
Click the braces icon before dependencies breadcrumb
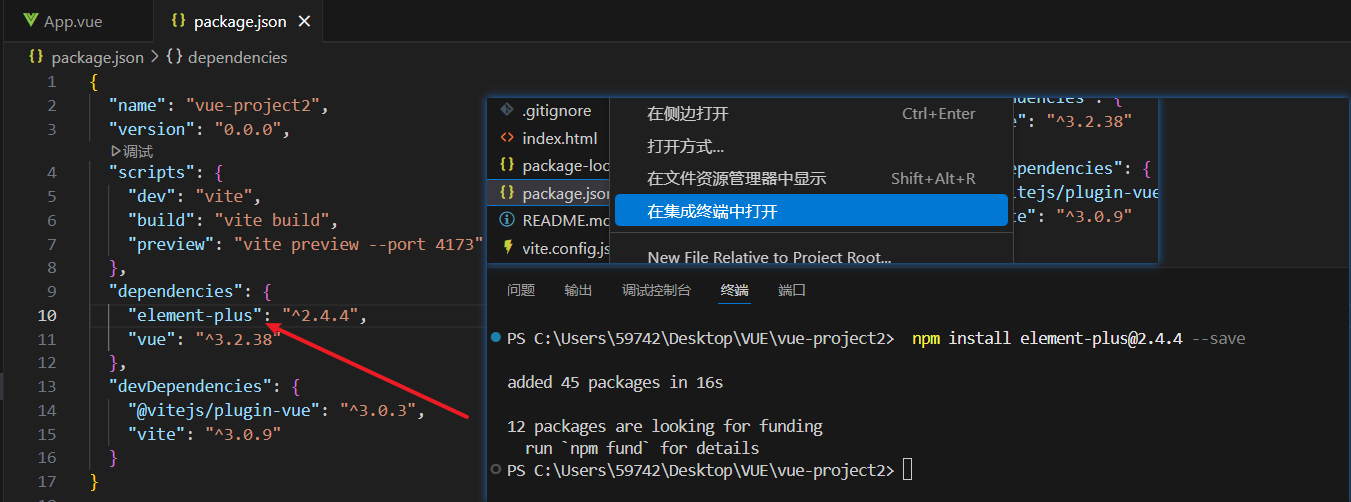pos(173,58)
